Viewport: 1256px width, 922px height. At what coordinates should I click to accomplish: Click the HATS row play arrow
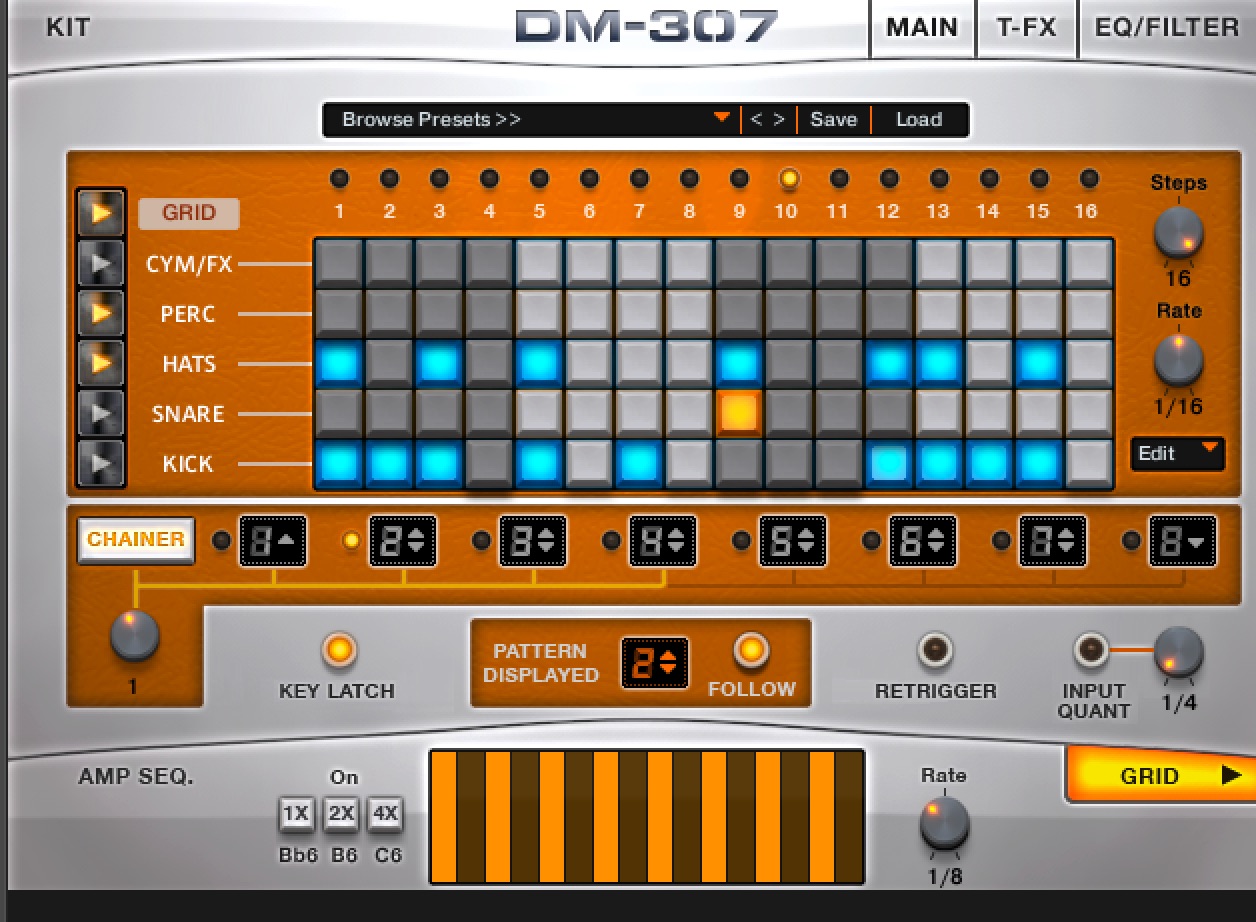[x=101, y=364]
